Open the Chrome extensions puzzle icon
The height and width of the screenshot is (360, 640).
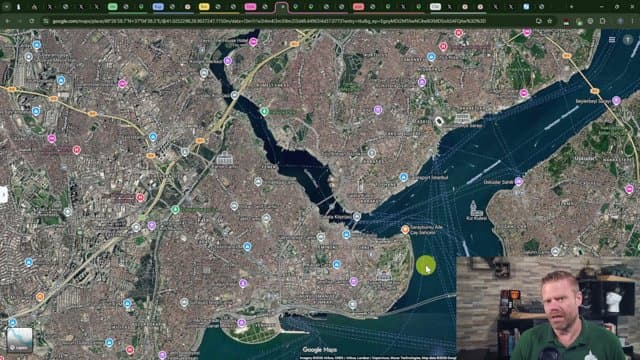pos(602,21)
